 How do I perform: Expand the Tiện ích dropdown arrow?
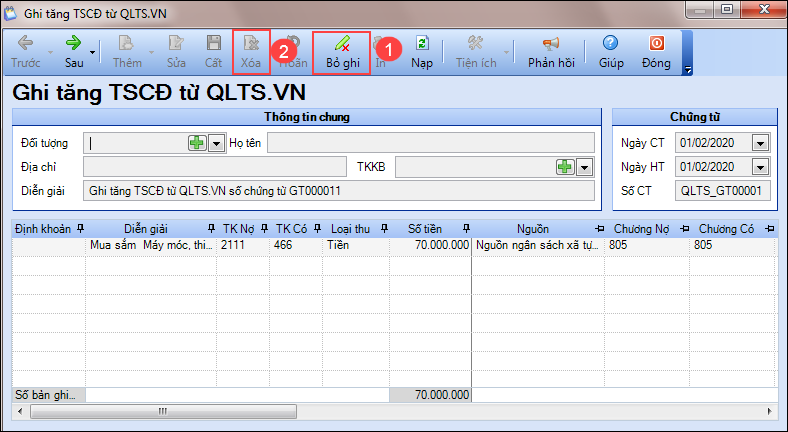506,52
